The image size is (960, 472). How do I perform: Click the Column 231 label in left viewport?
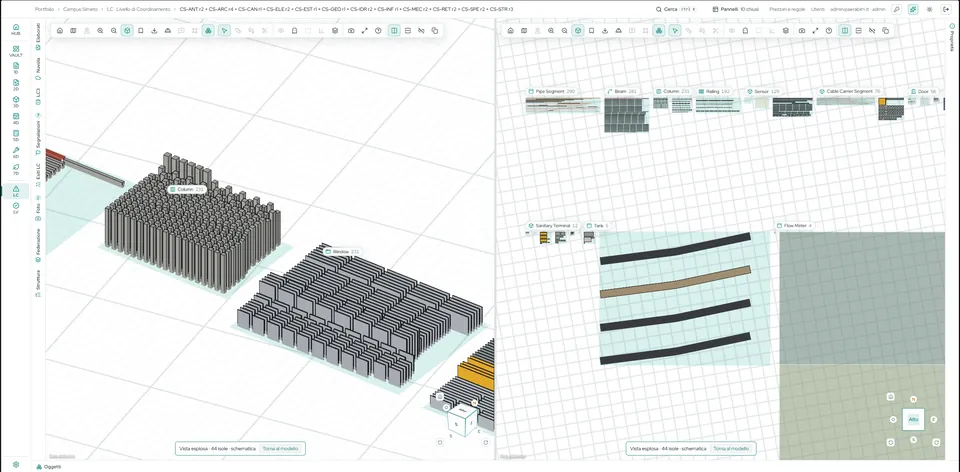click(187, 190)
